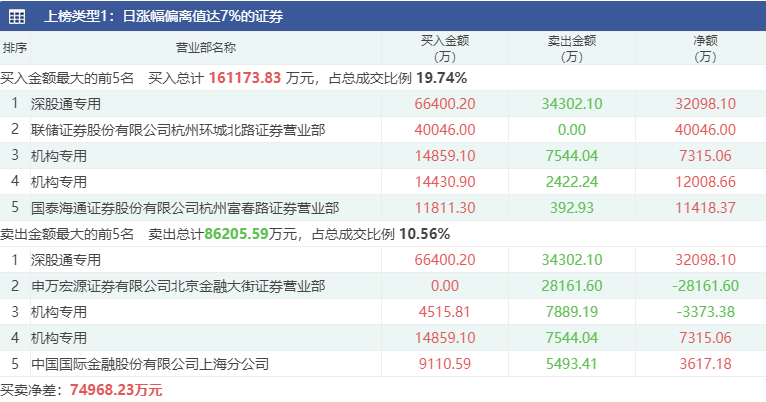Select 32098.10 in the buy top-5 section
Image resolution: width=766 pixels, height=402 pixels.
pyautogui.click(x=705, y=104)
